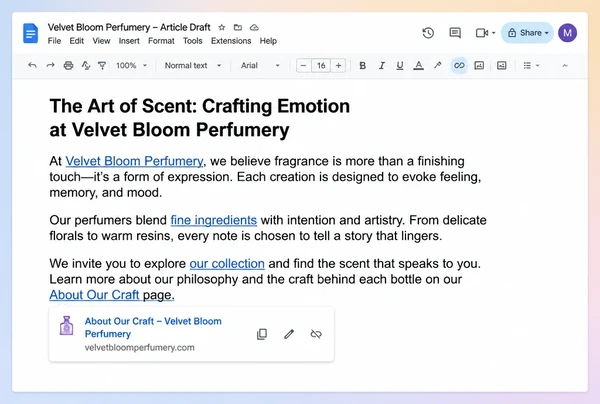Run spelling and grammar check
600x404 pixels.
coord(86,65)
